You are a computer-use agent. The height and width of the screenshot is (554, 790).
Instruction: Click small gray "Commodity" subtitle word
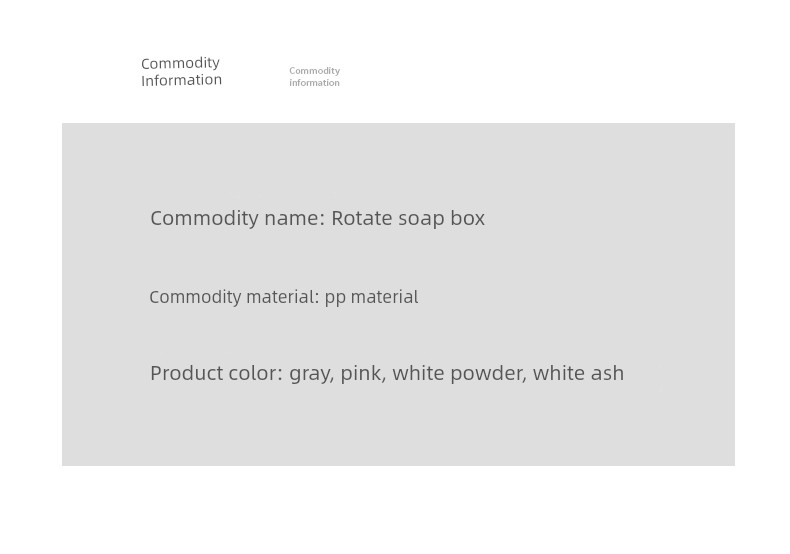[314, 71]
